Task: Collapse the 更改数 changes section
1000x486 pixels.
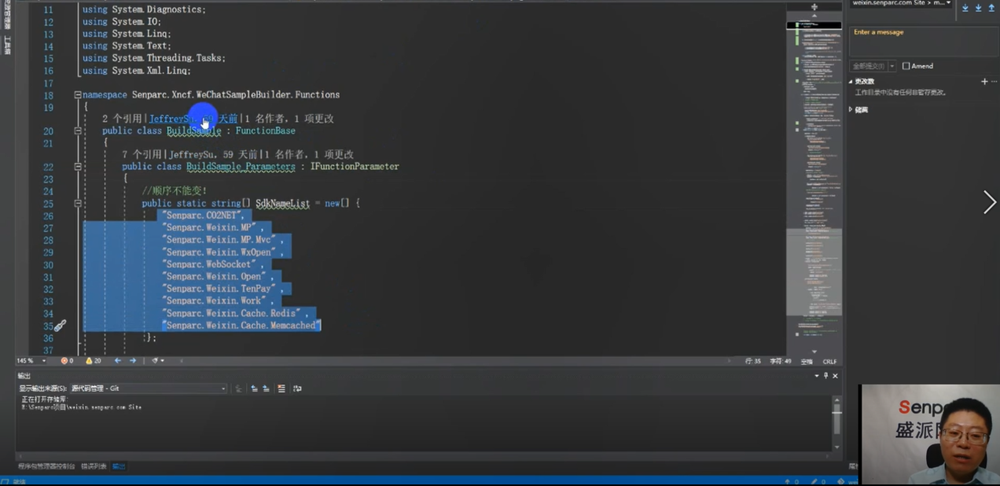Action: pyautogui.click(x=851, y=82)
